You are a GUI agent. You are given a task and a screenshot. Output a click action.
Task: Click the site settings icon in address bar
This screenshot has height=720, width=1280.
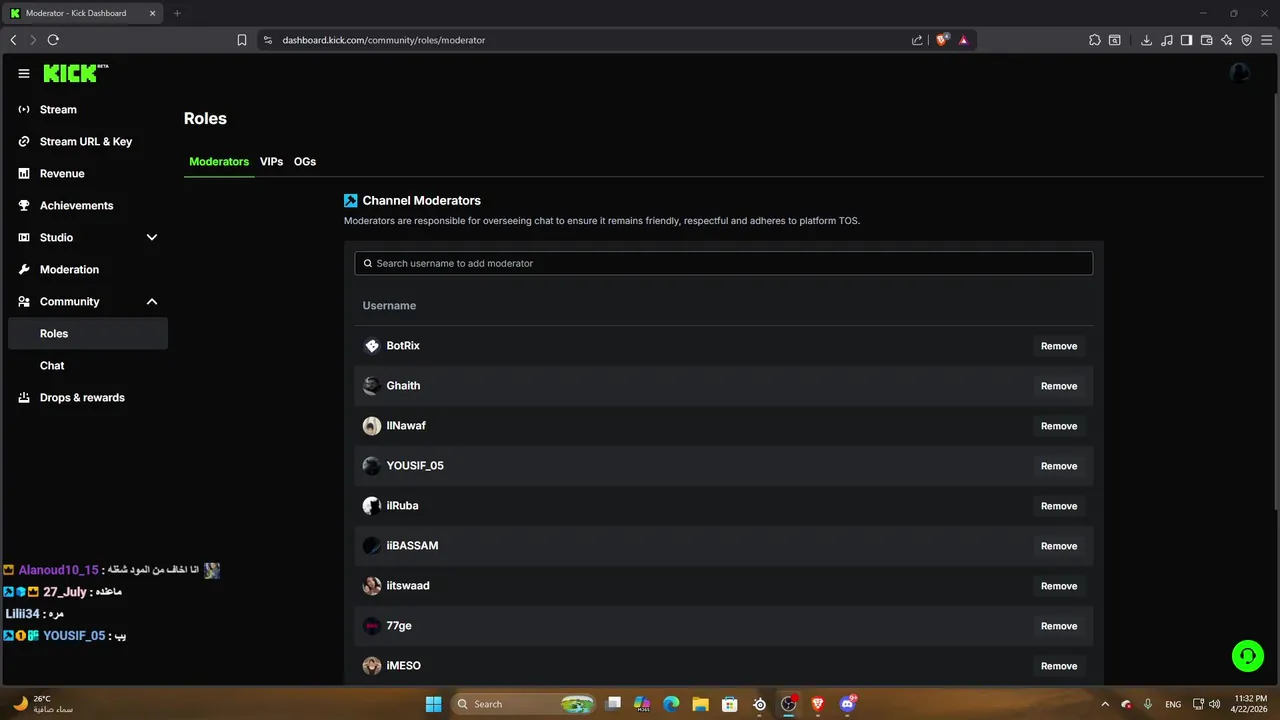click(x=267, y=40)
